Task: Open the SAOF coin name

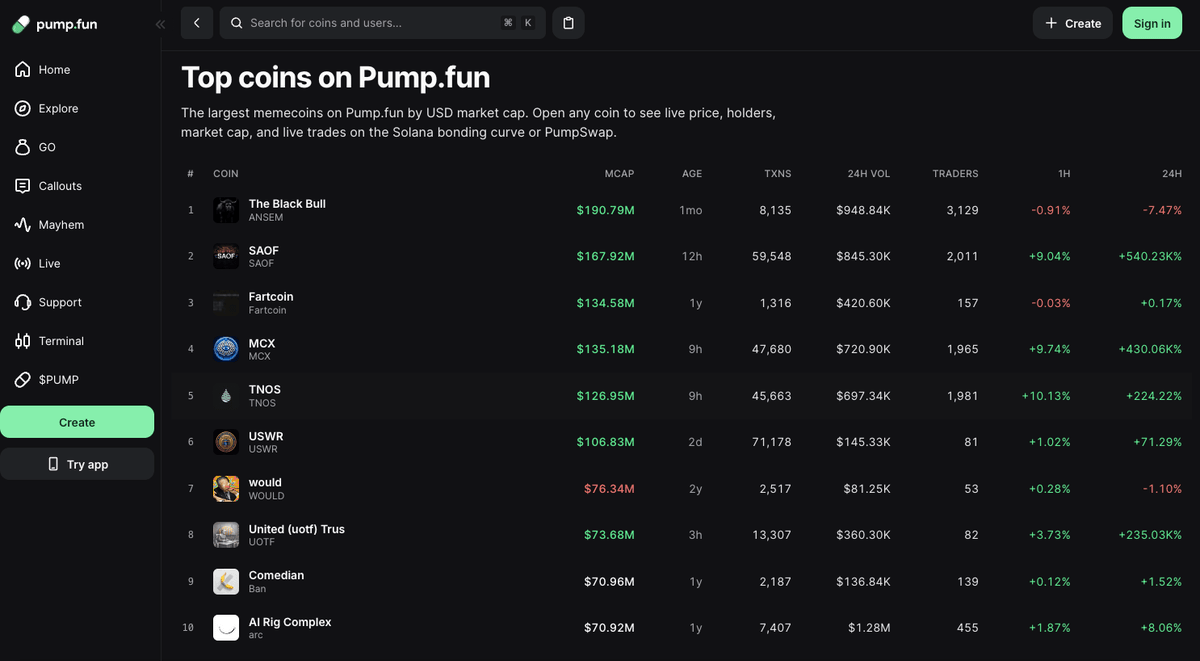Action: click(x=264, y=250)
